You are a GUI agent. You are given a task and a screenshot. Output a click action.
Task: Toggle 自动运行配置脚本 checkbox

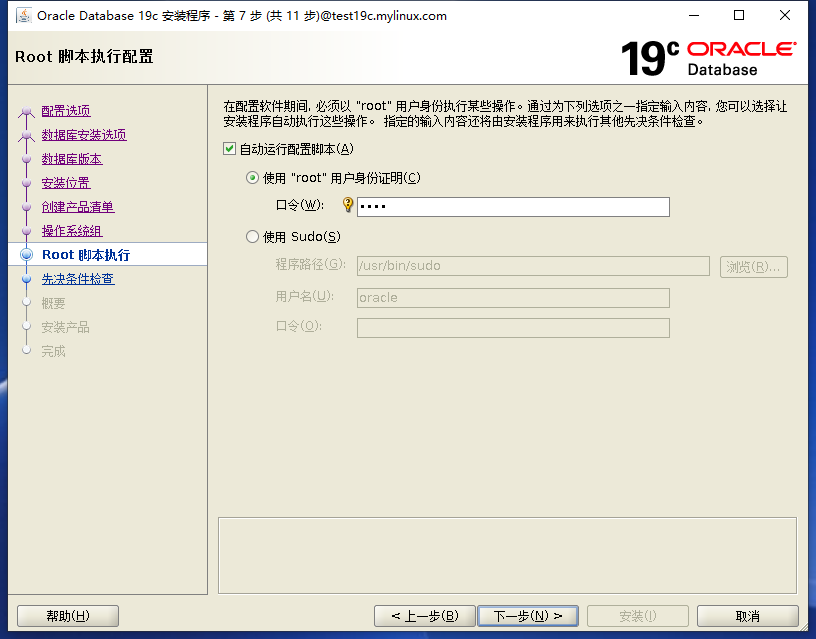point(229,149)
